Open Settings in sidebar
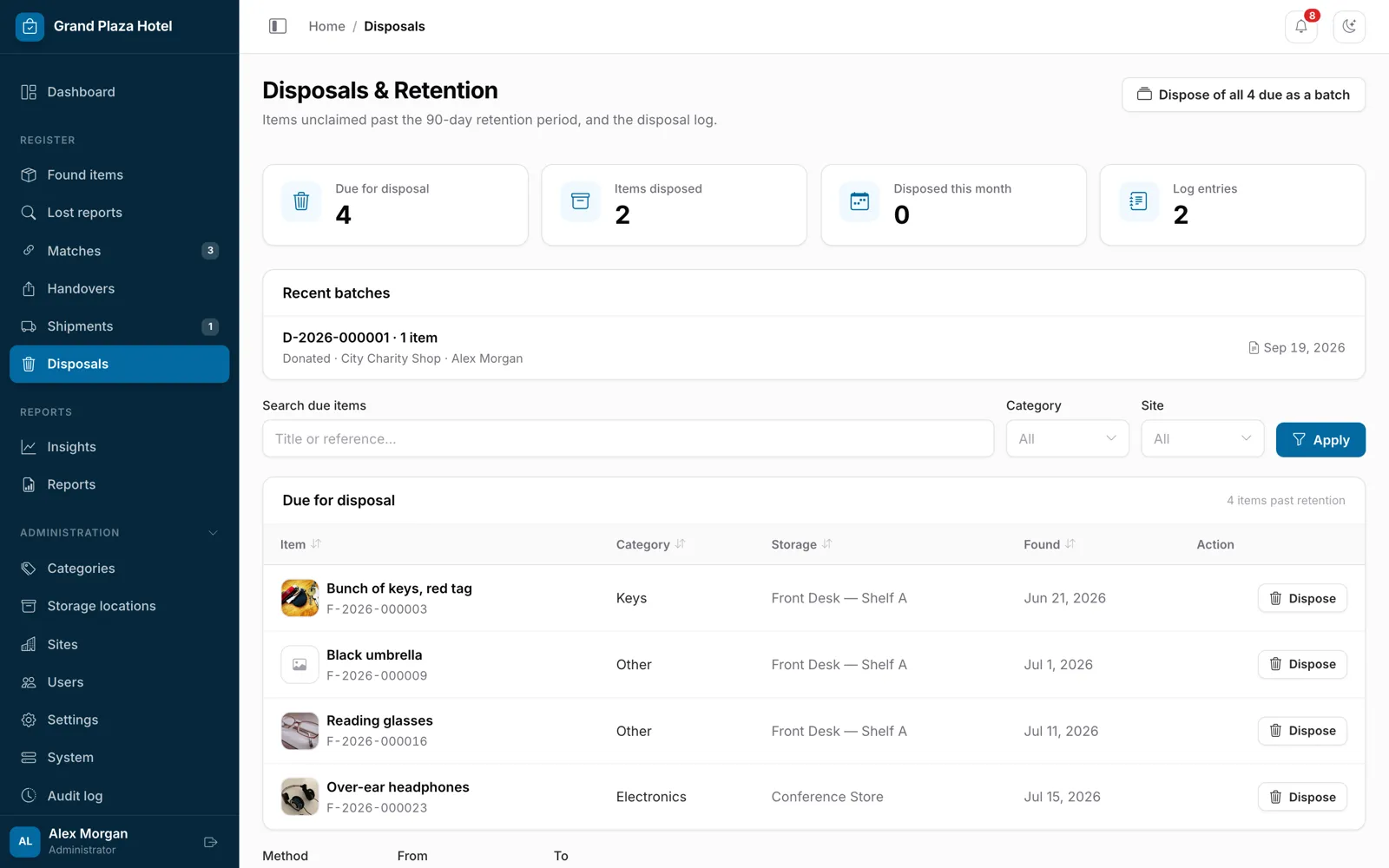Viewport: 1389px width, 868px height. (120, 720)
